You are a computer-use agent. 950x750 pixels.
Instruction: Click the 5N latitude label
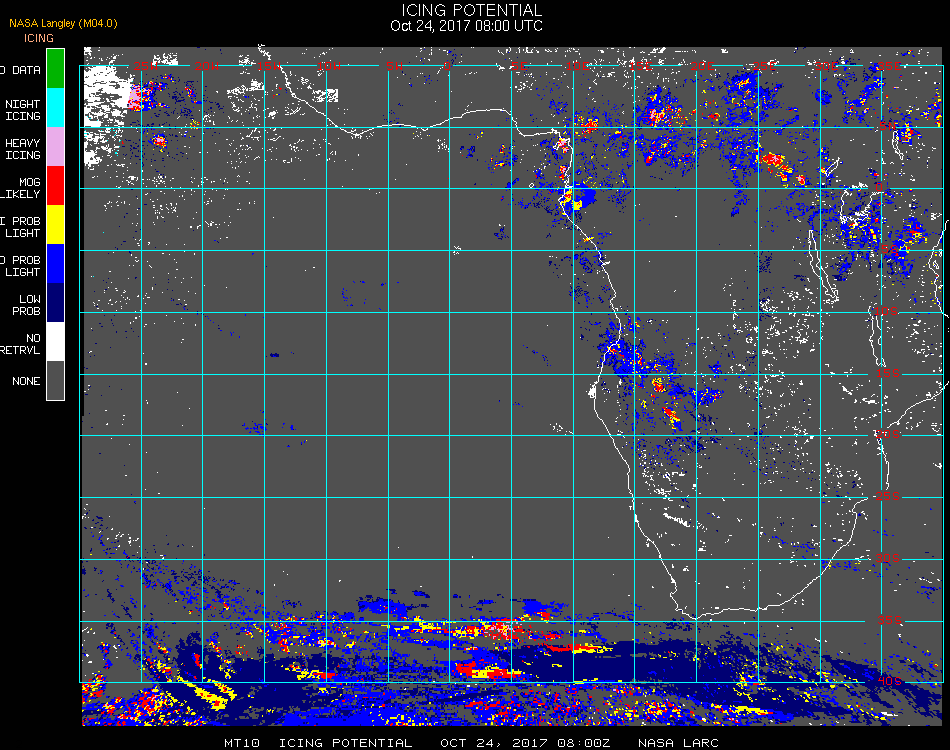pos(888,126)
